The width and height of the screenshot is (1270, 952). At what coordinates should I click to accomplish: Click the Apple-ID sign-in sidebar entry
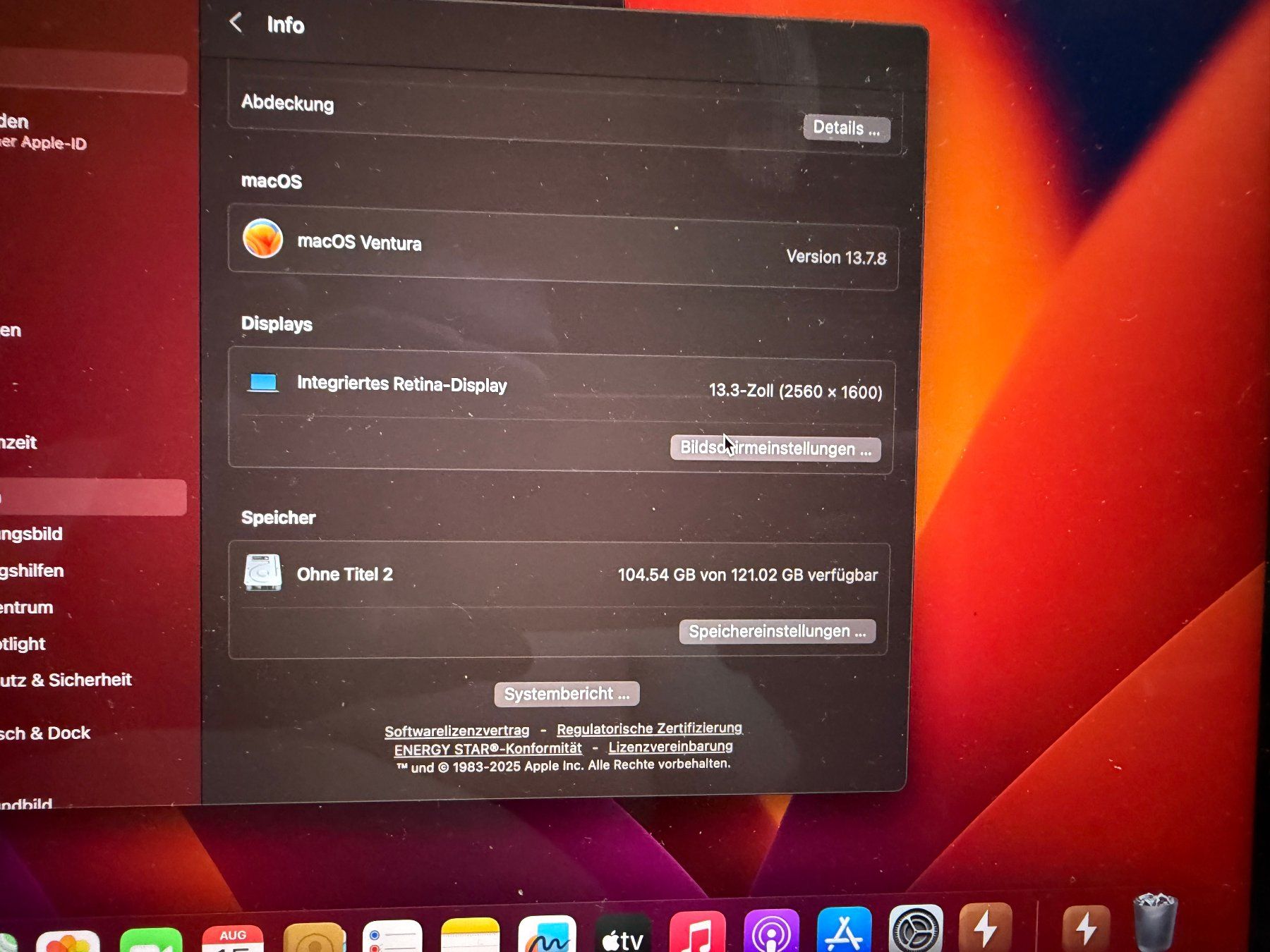click(43, 132)
